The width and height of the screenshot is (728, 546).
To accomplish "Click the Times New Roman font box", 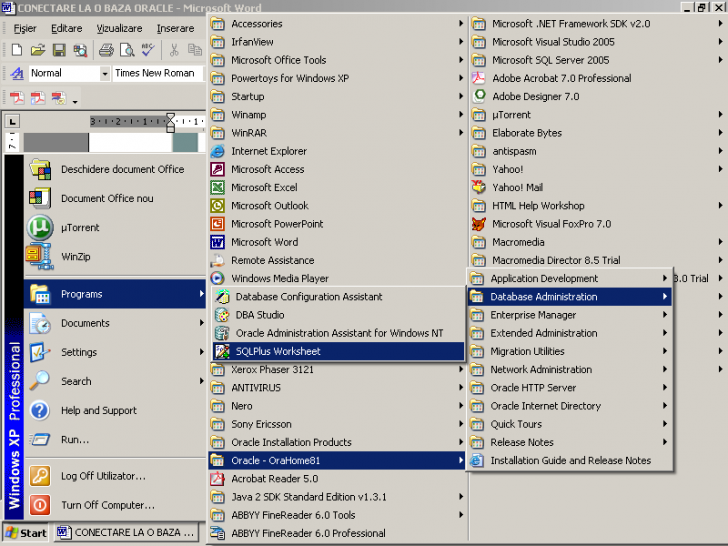I will tap(158, 73).
